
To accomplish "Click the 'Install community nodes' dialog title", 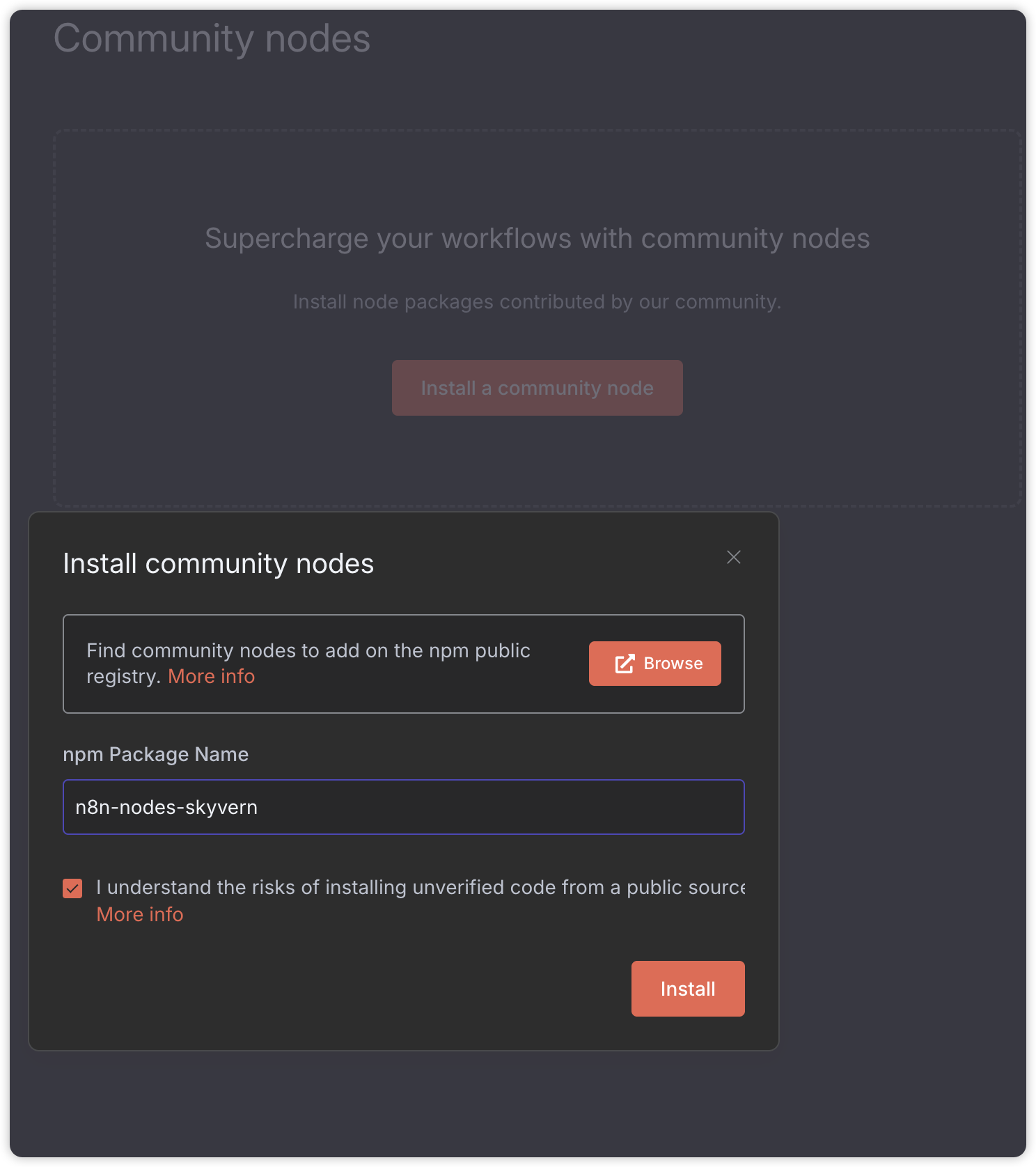I will tap(218, 563).
